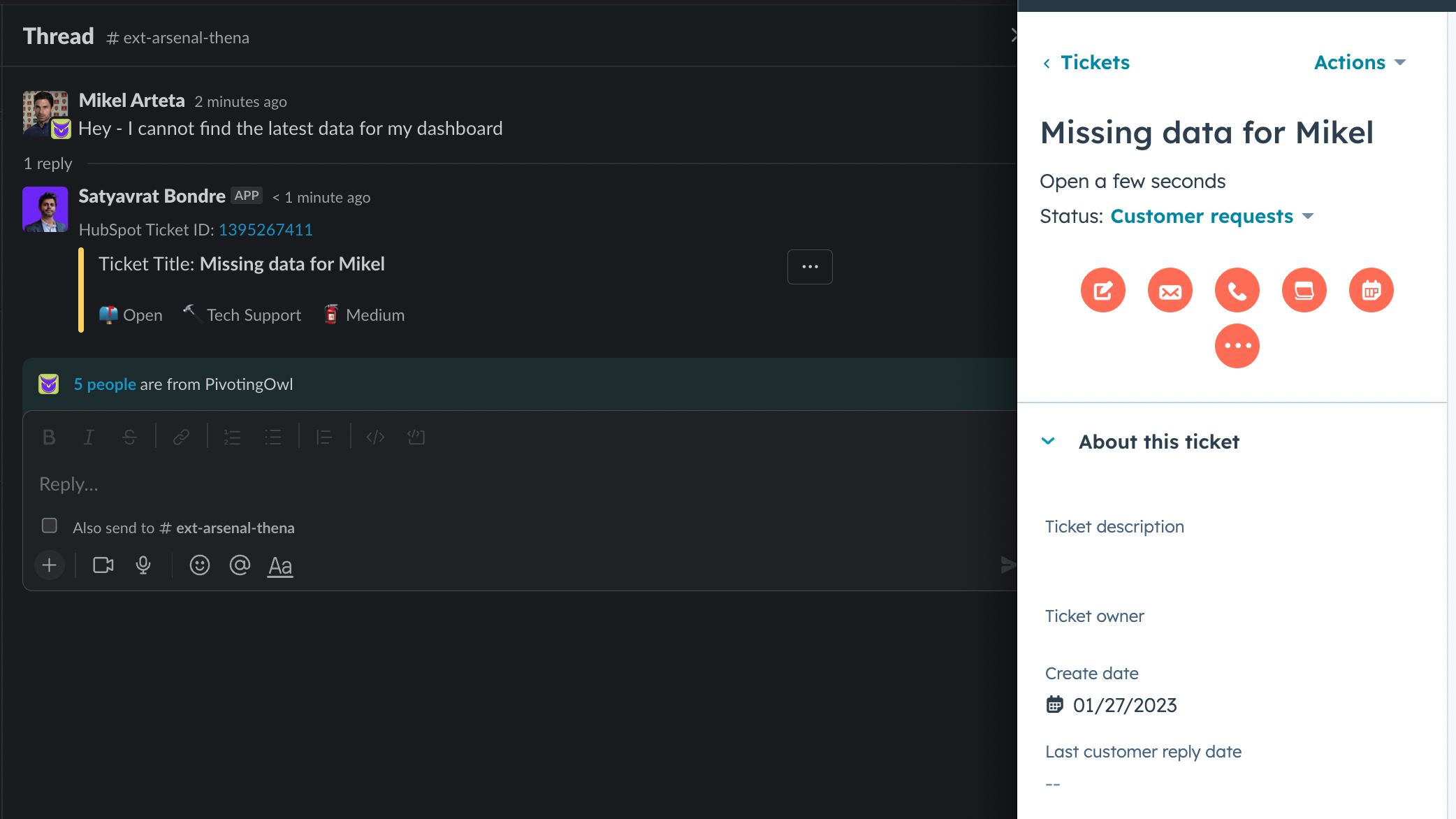The width and height of the screenshot is (1456, 819).
Task: Start recording a video clip in the reply box
Action: [x=103, y=565]
